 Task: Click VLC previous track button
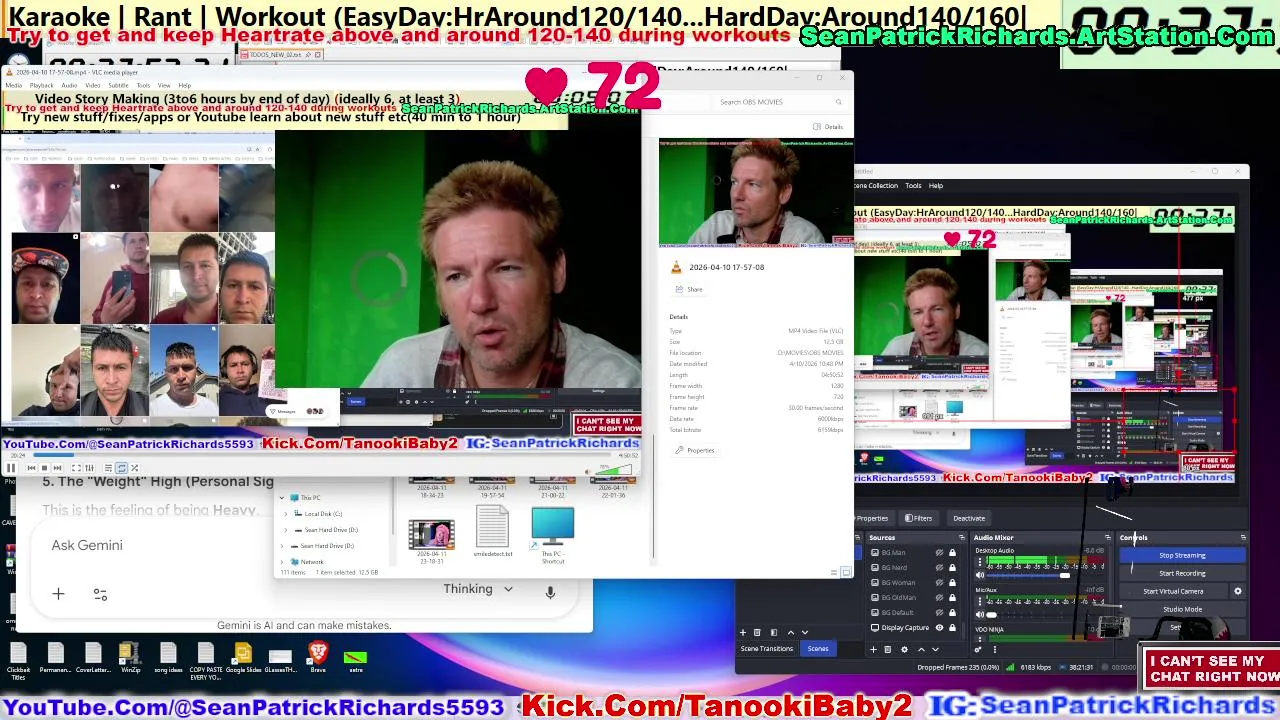(x=31, y=468)
